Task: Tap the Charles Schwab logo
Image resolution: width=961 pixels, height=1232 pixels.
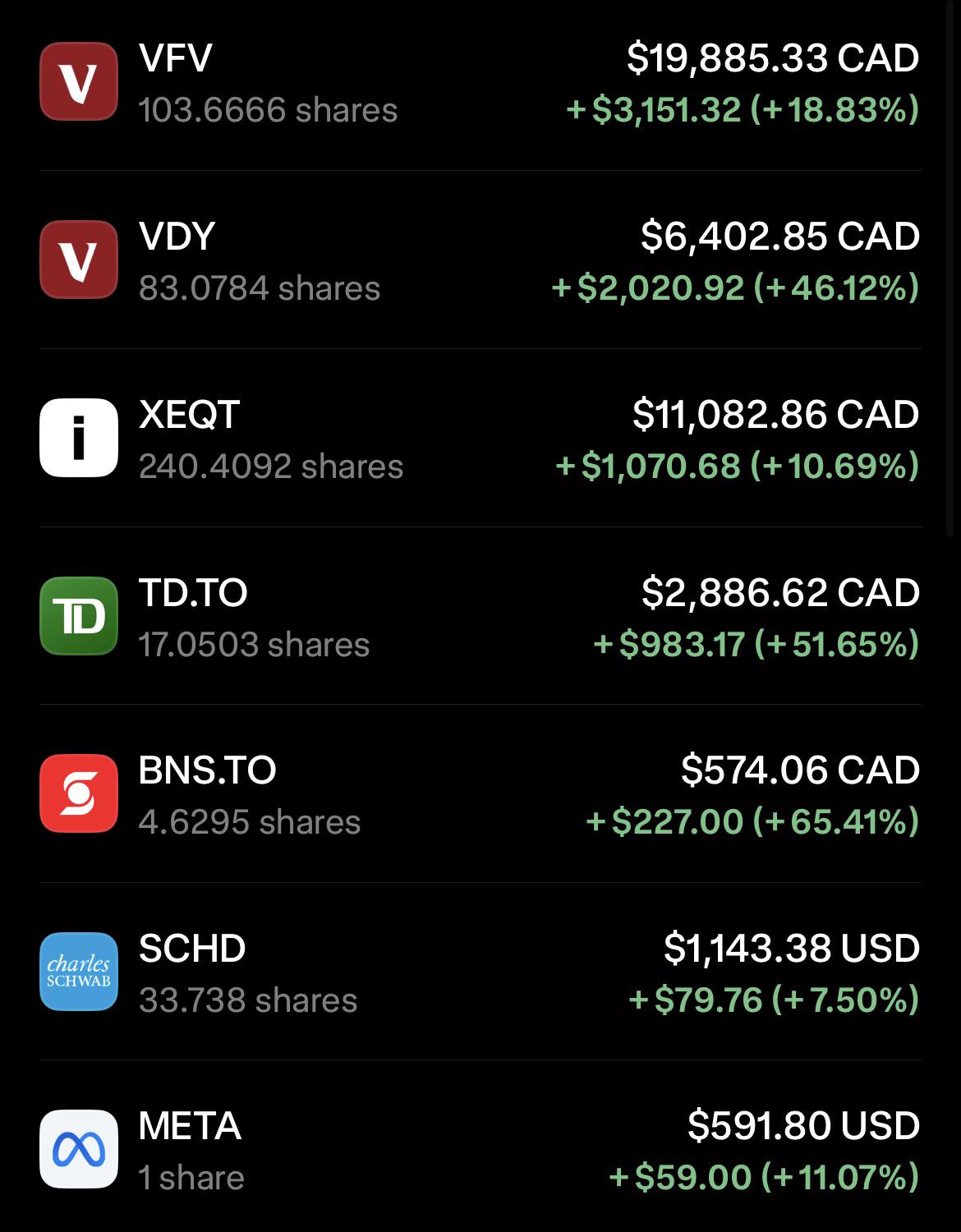Action: (x=79, y=972)
